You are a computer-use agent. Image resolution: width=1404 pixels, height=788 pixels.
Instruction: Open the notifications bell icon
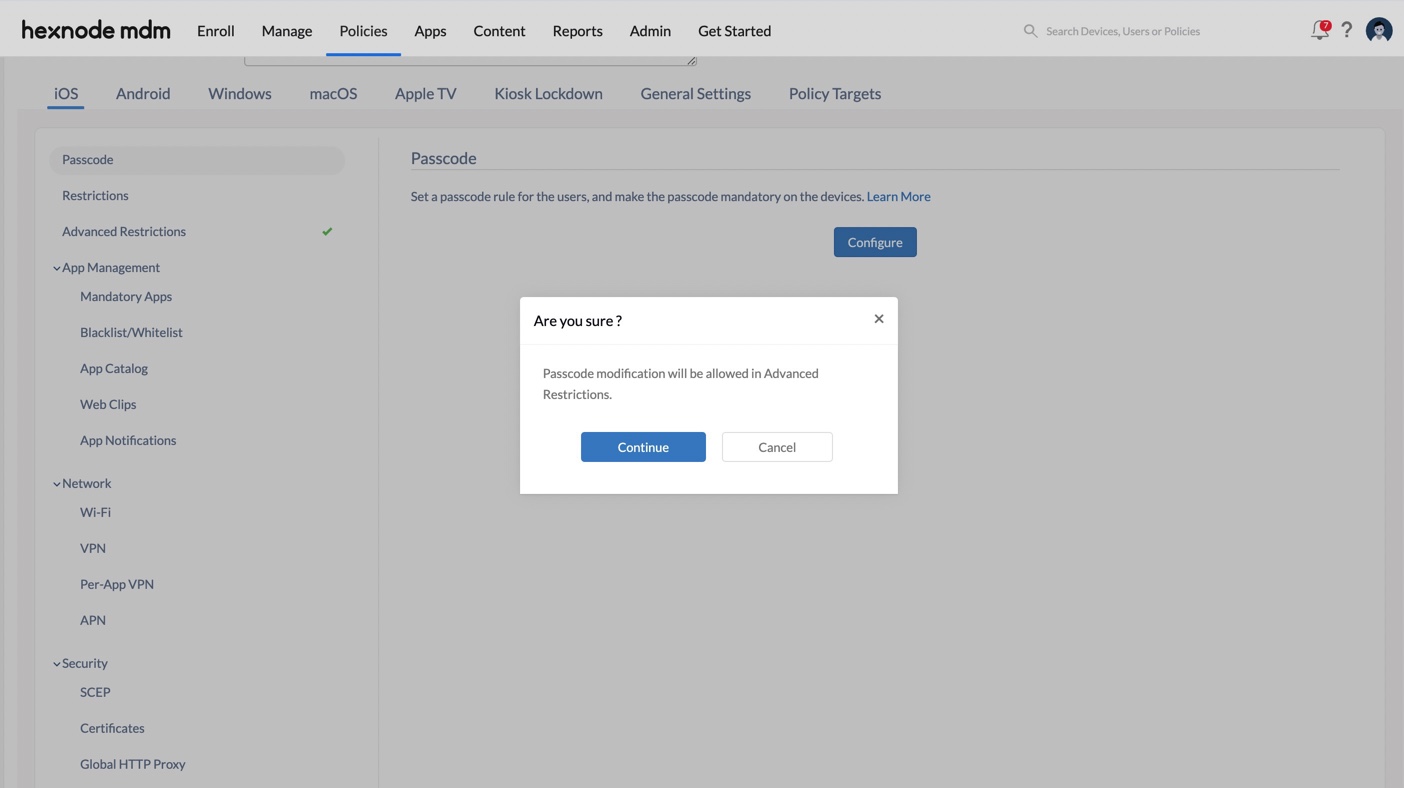pos(1318,31)
